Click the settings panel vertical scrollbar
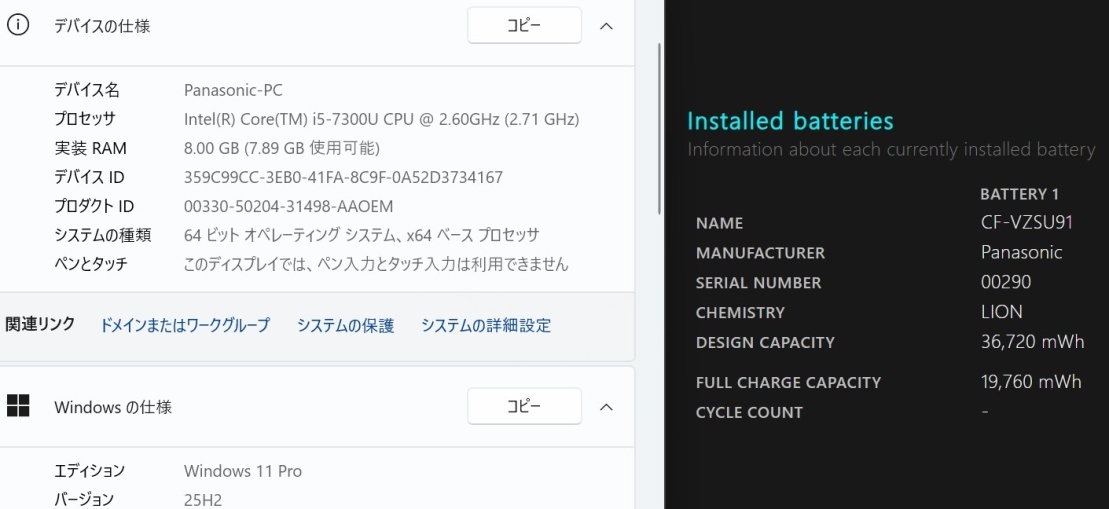This screenshot has height=509, width=1109. point(658,130)
